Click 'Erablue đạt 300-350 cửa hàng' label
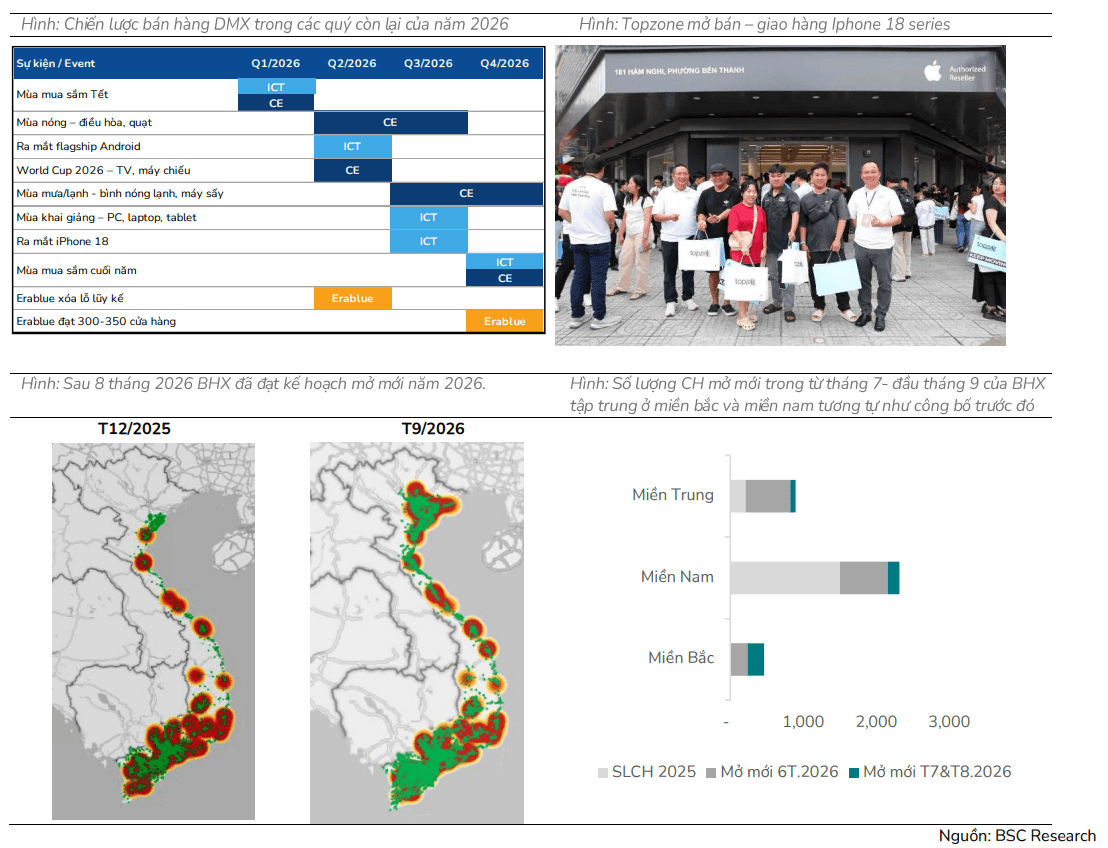Screen dimensions: 1108x848 96,322
